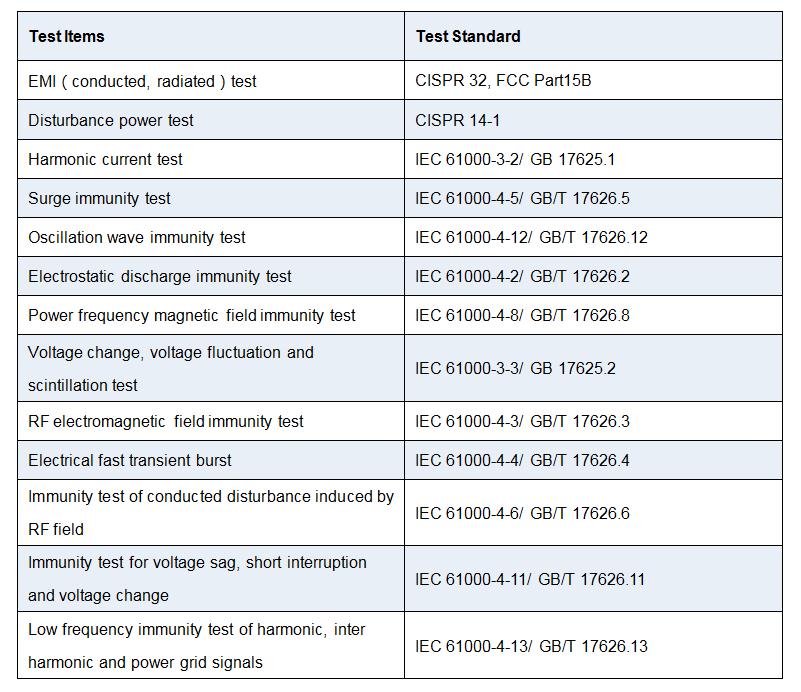This screenshot has width=801, height=692.
Task: Click the RF electromagnetic field immunity test cell
Action: point(166,421)
